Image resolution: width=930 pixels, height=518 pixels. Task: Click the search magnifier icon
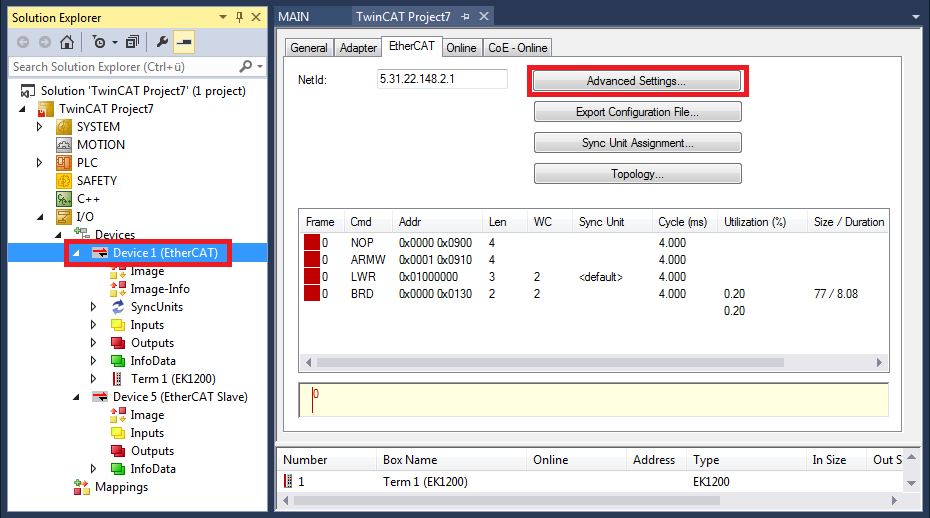246,66
